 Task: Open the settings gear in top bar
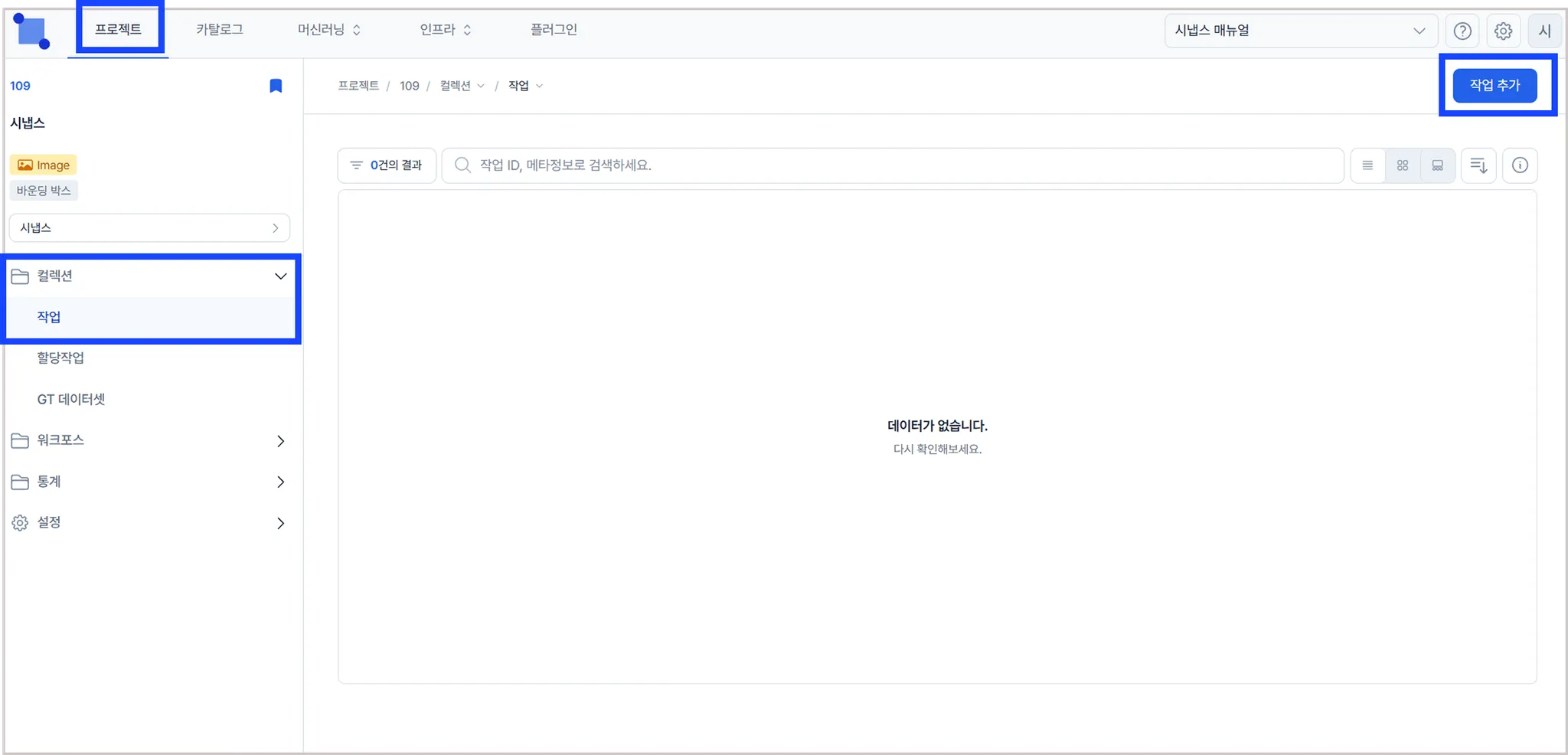pyautogui.click(x=1504, y=31)
